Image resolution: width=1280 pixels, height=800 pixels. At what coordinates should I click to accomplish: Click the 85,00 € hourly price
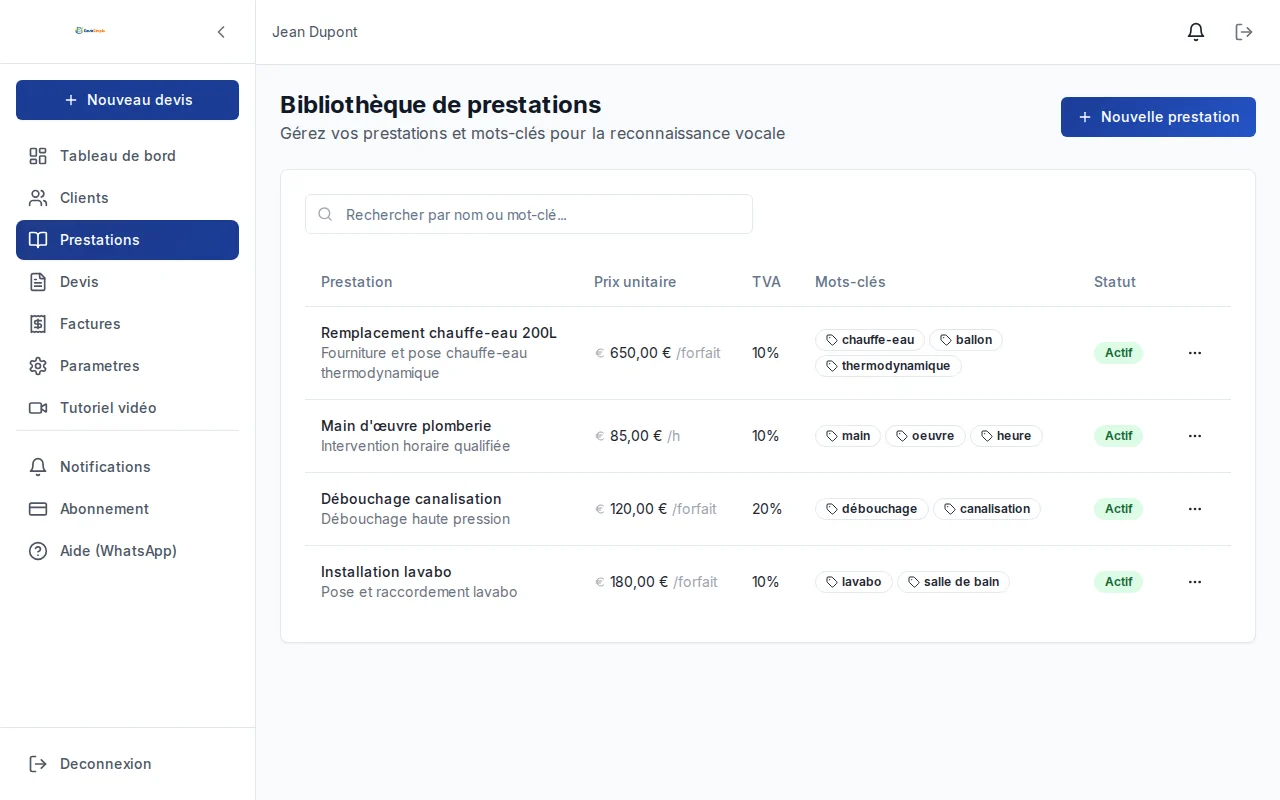pyautogui.click(x=636, y=436)
